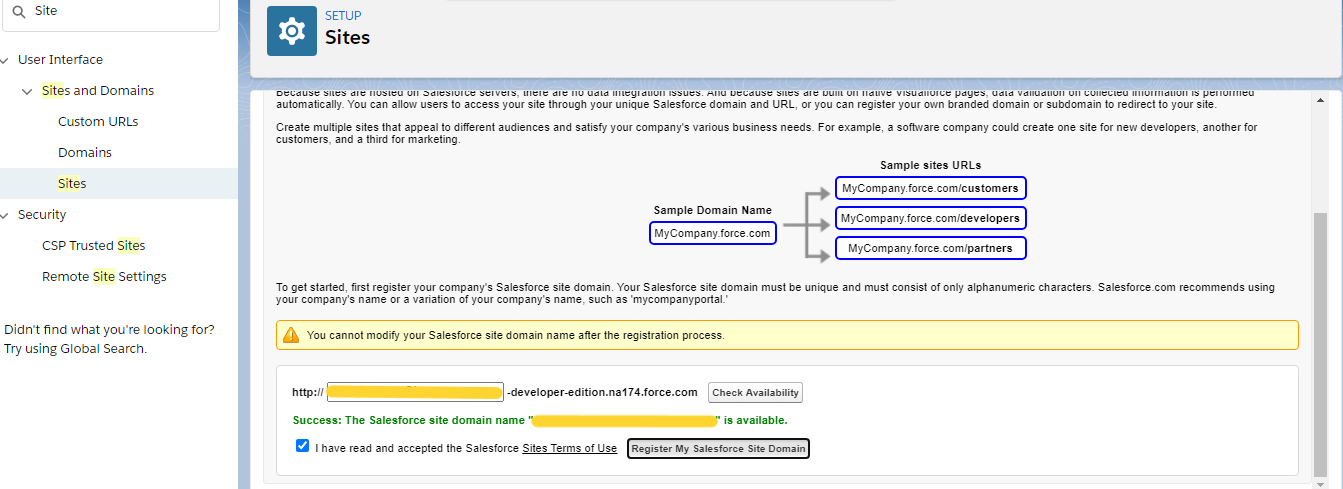Open the Sites Terms of Use link
1343x489 pixels.
(x=570, y=448)
